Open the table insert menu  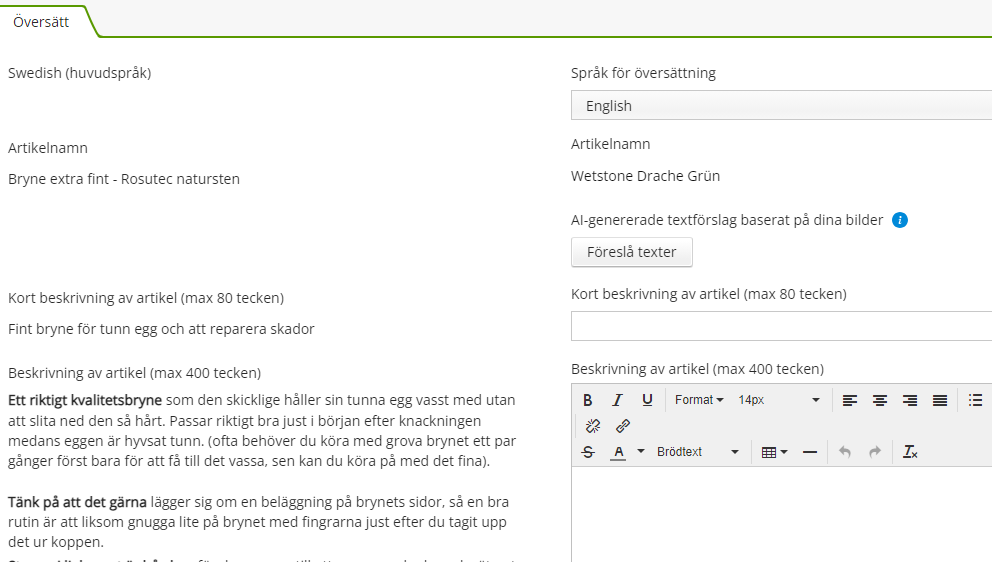click(774, 452)
